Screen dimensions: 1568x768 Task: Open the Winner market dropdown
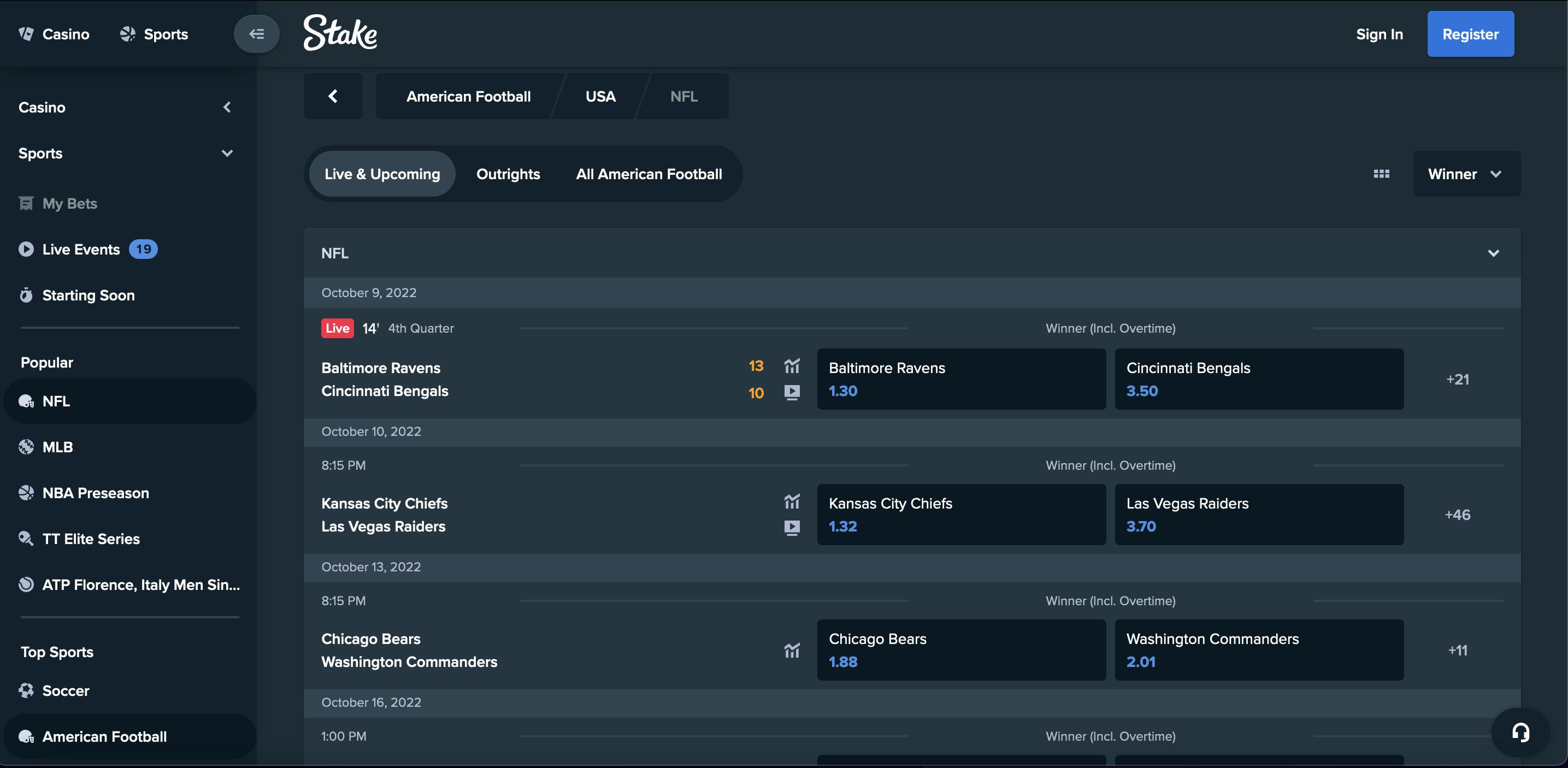coord(1466,174)
